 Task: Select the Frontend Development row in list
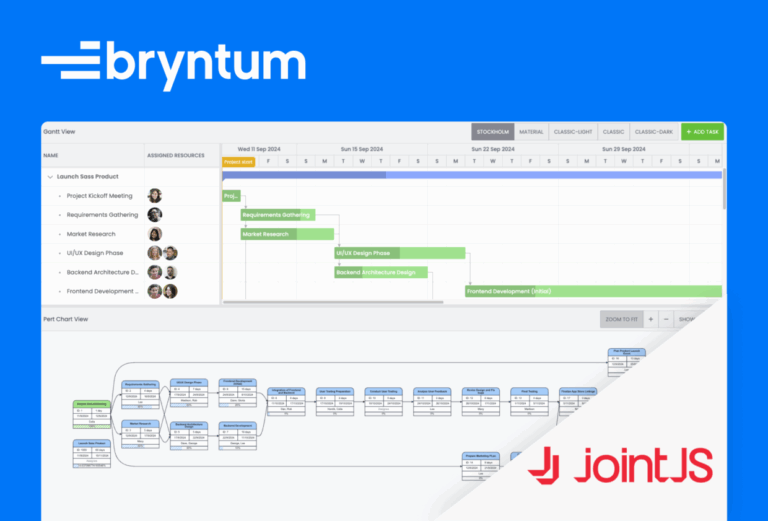tap(131, 291)
